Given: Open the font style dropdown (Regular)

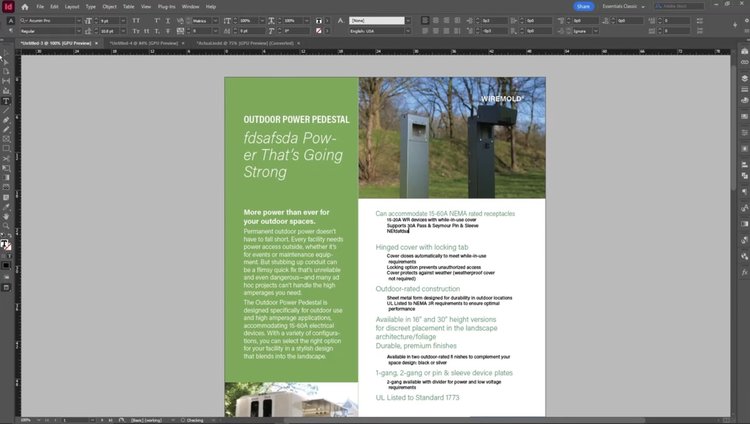Looking at the screenshot, I should [x=78, y=31].
